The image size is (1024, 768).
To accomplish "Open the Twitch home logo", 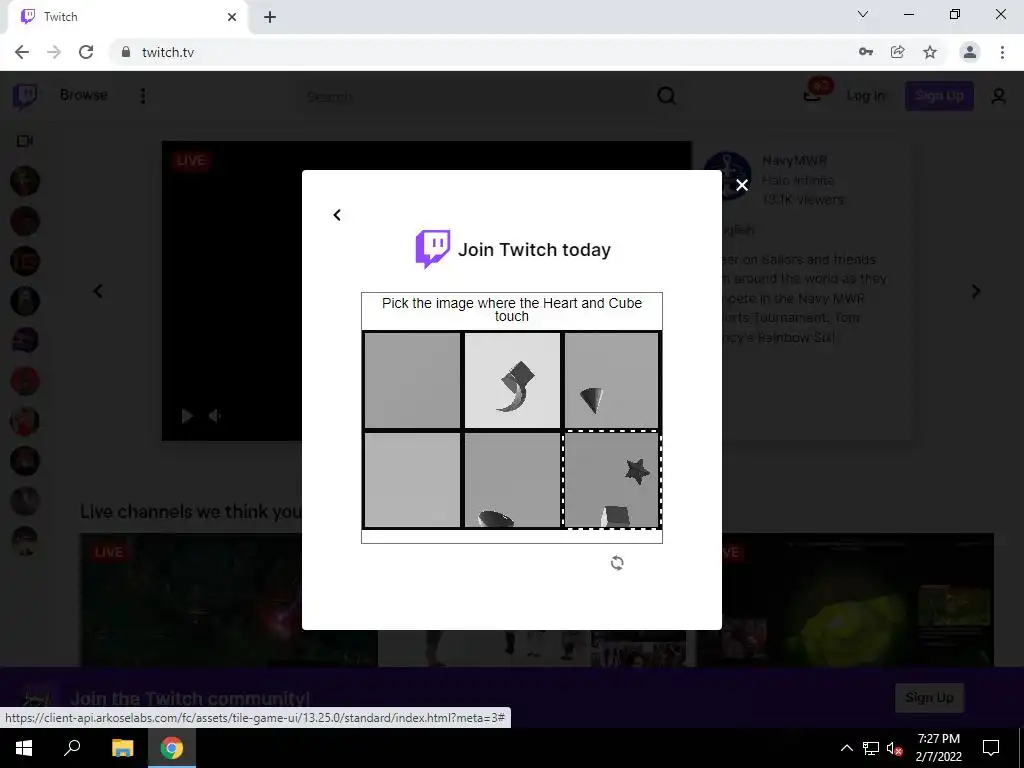I will [x=25, y=96].
